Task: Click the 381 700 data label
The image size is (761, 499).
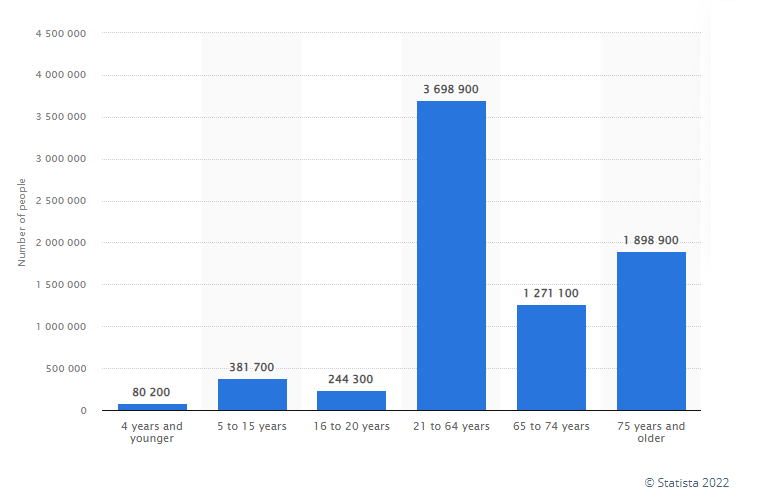Action: [252, 367]
